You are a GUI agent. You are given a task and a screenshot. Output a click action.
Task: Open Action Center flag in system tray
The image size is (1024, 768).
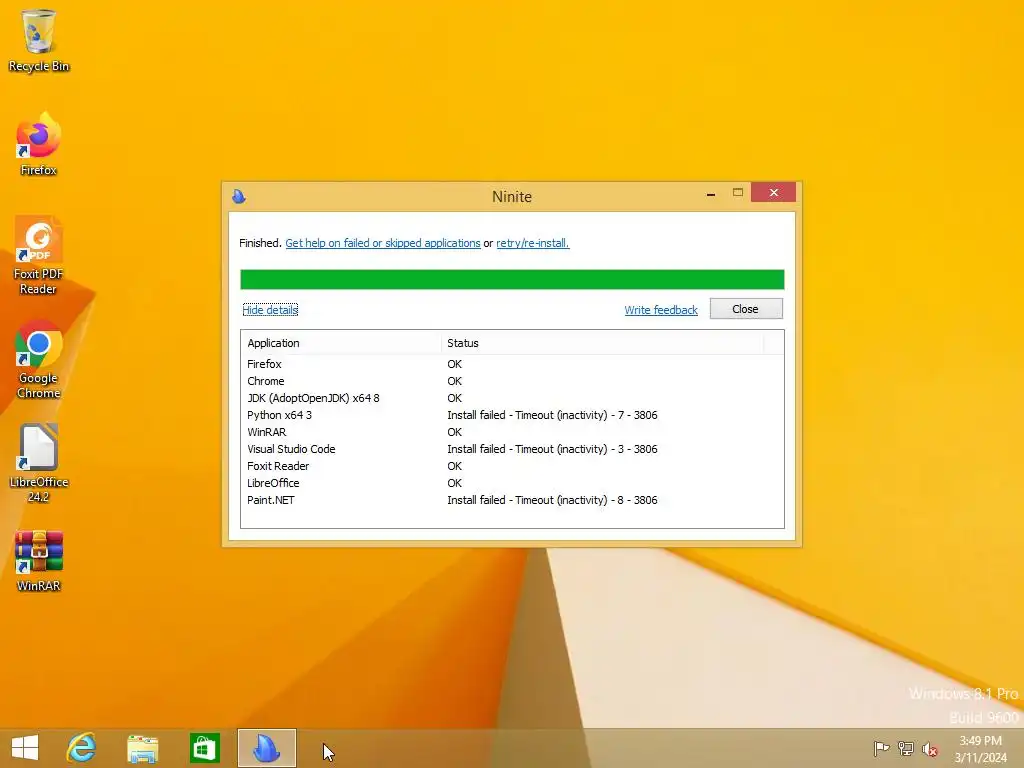click(x=881, y=748)
